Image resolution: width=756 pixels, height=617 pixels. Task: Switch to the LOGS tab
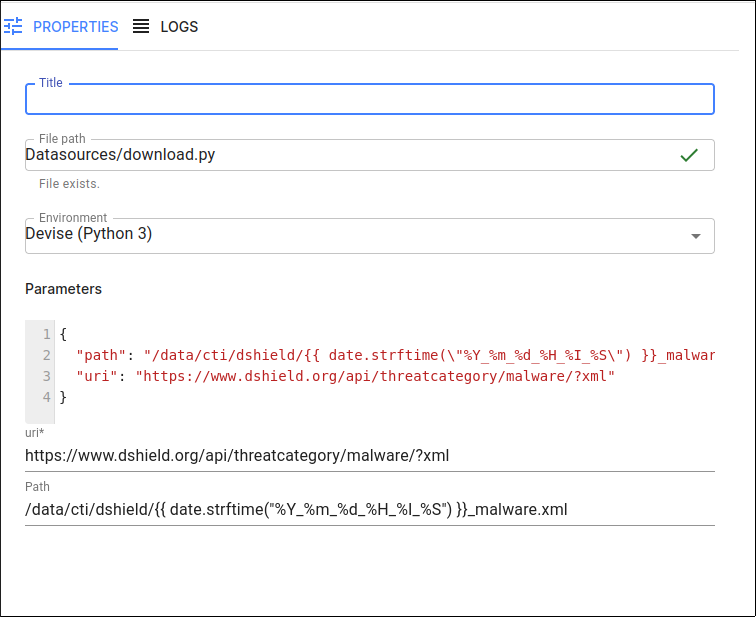coord(165,26)
